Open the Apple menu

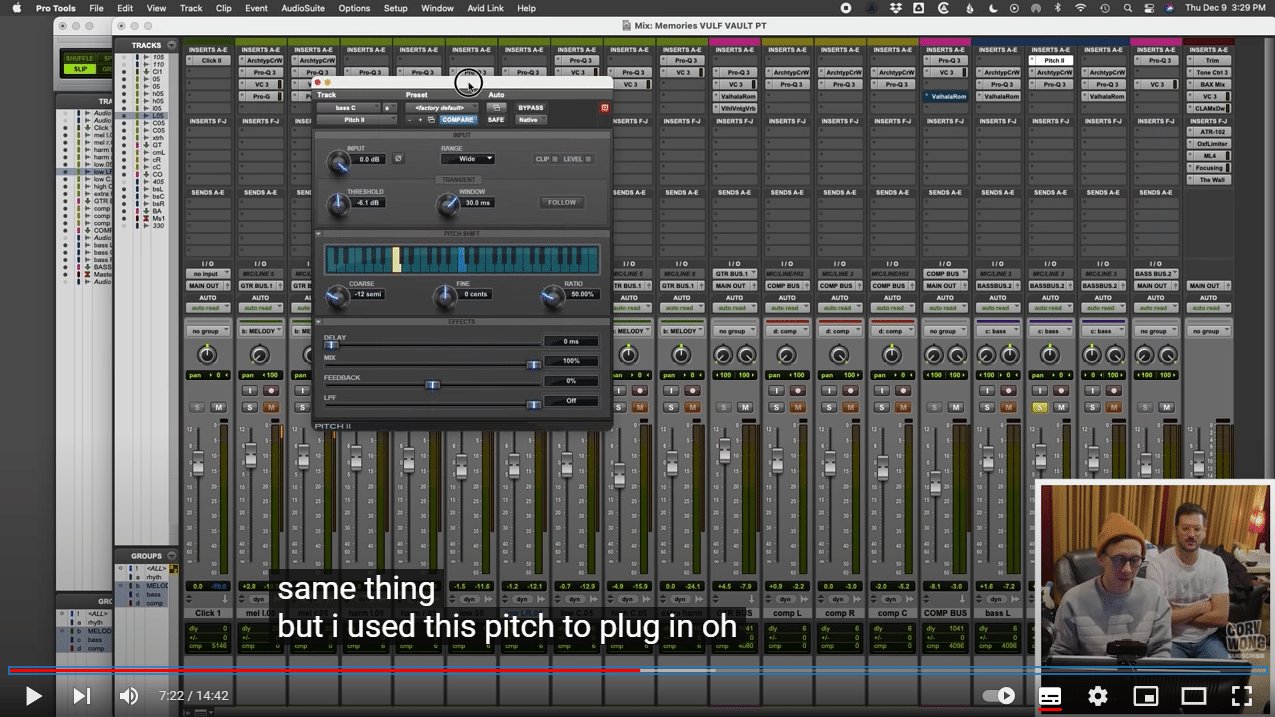[x=16, y=8]
